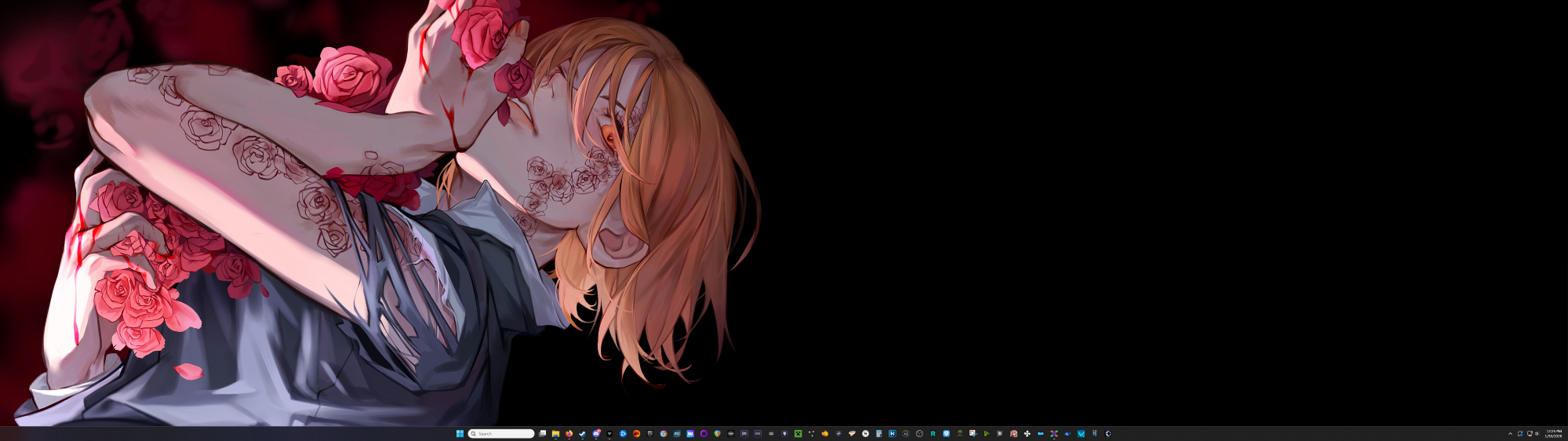Click the purple ring icon in taskbar
1568x441 pixels.
704,433
